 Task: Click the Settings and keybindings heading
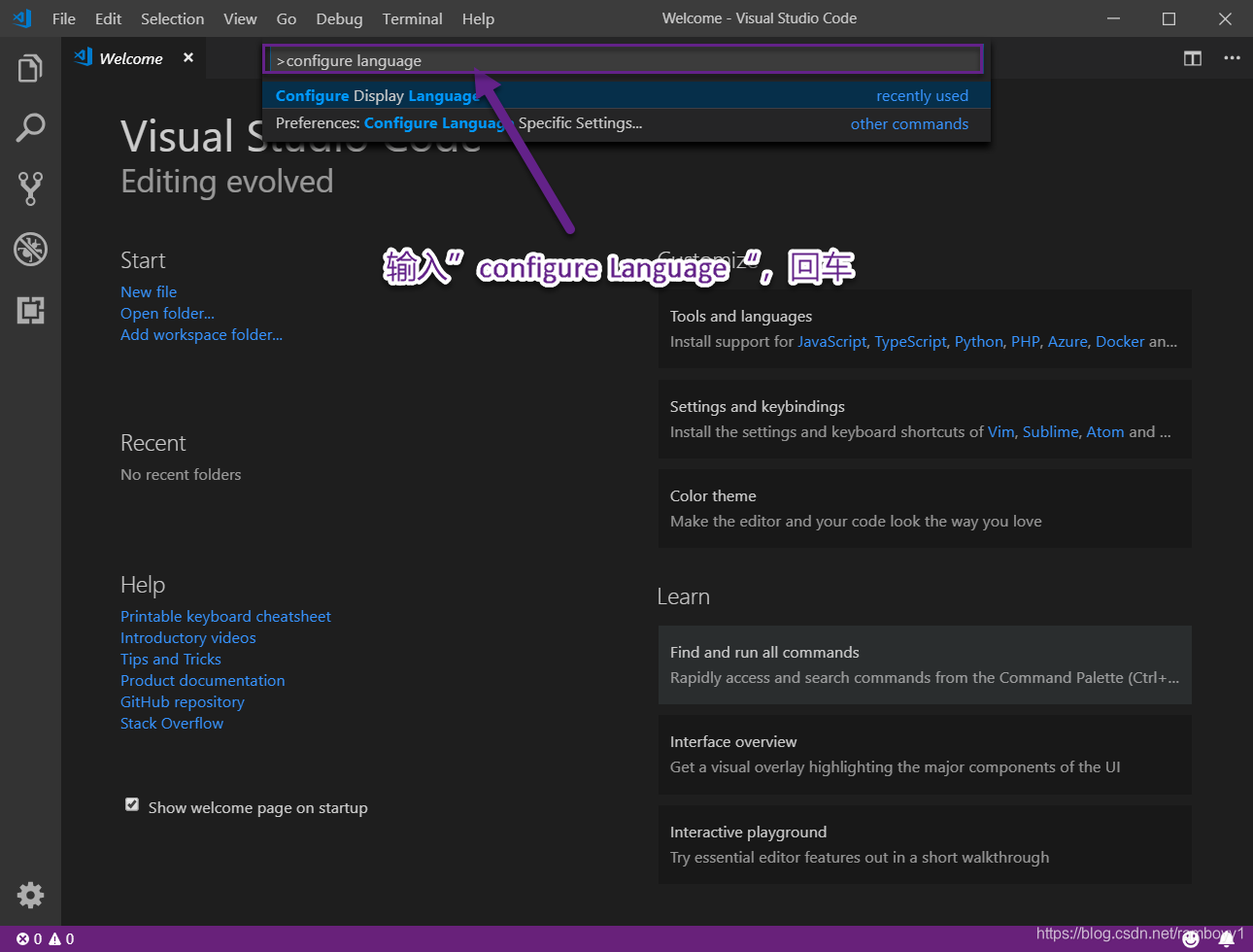point(757,406)
